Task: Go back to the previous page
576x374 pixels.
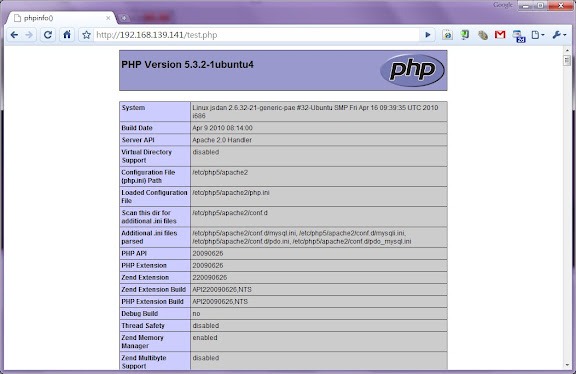Action: [x=14, y=35]
